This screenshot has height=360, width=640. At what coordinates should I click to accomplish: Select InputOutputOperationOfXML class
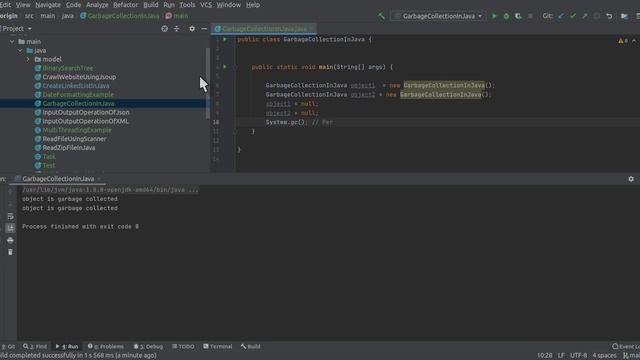pos(85,121)
